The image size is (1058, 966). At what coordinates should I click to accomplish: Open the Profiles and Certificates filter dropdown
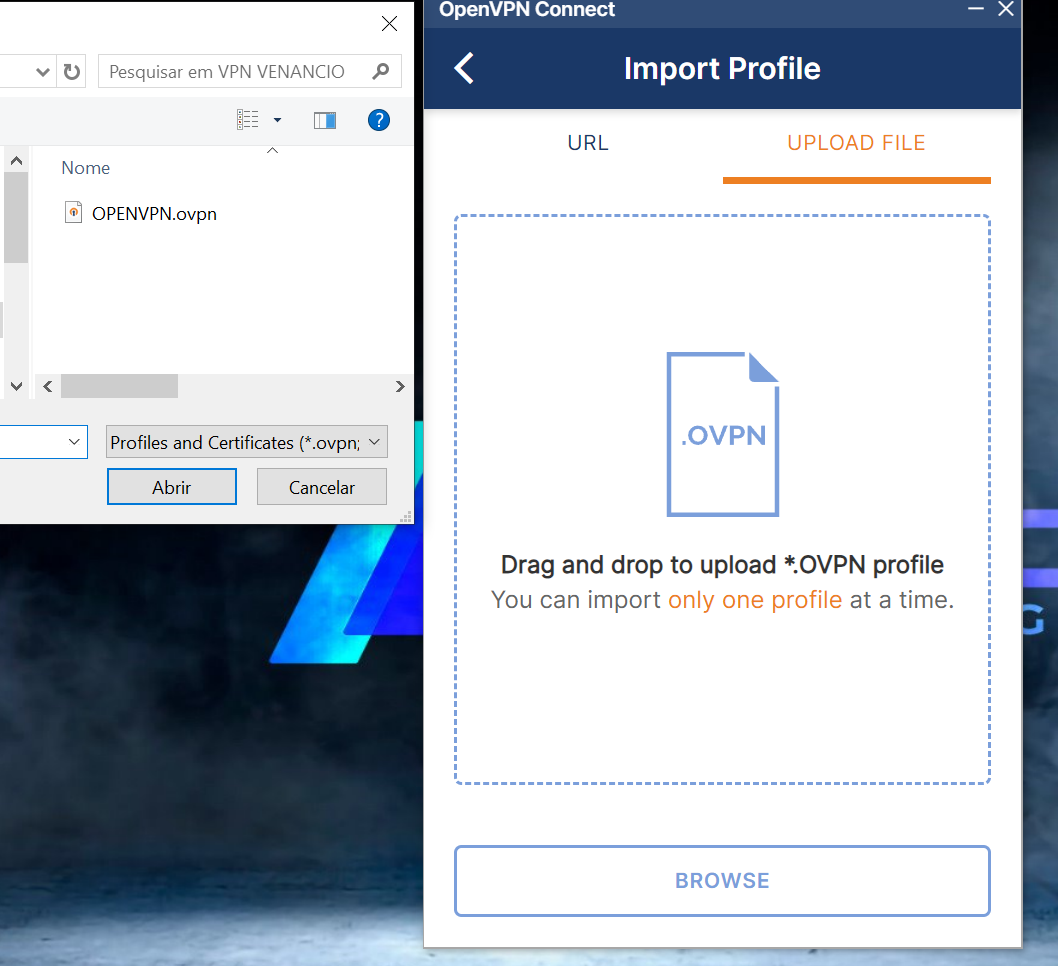246,442
